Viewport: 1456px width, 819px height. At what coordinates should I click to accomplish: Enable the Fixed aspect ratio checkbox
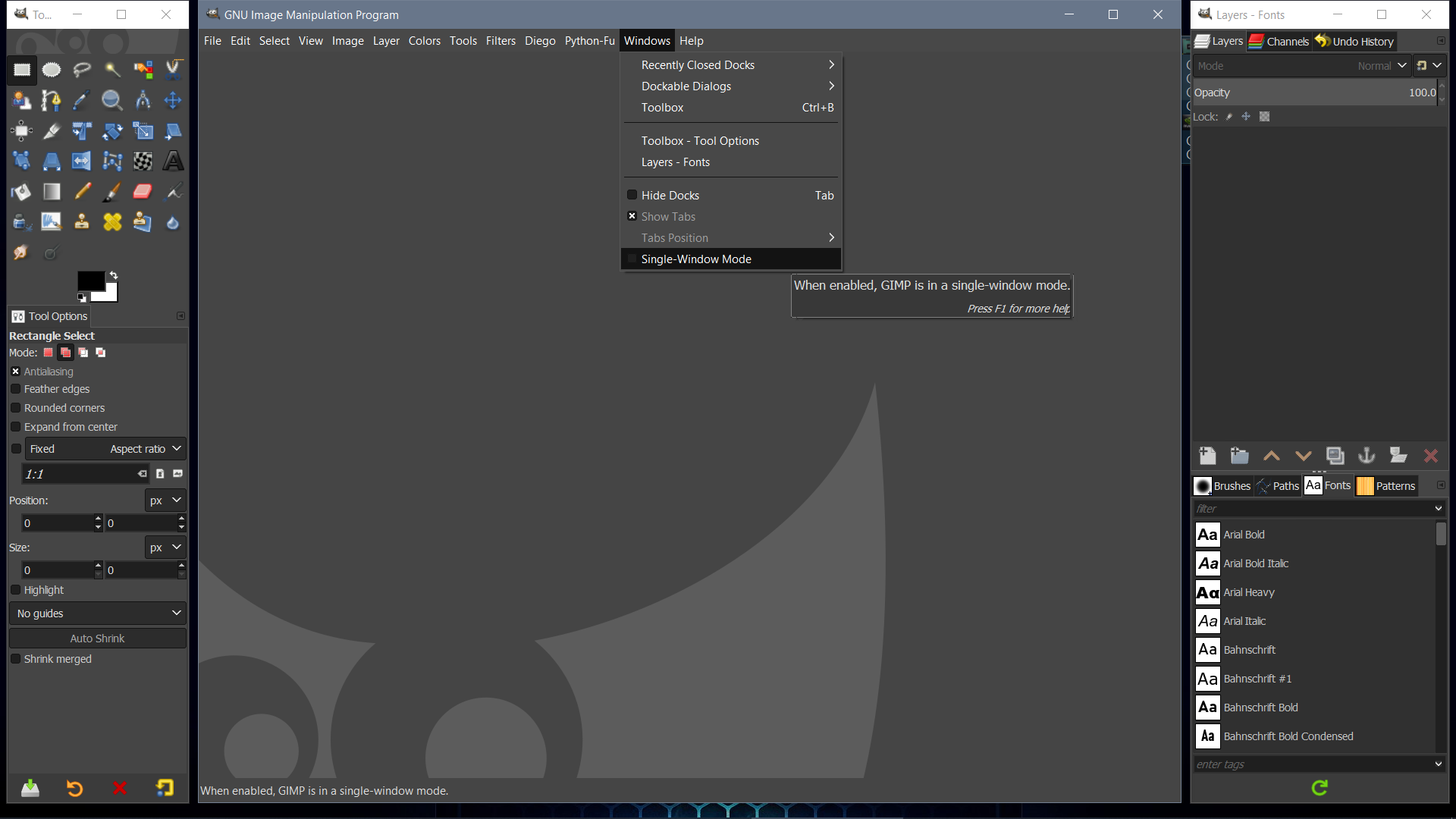click(x=16, y=449)
